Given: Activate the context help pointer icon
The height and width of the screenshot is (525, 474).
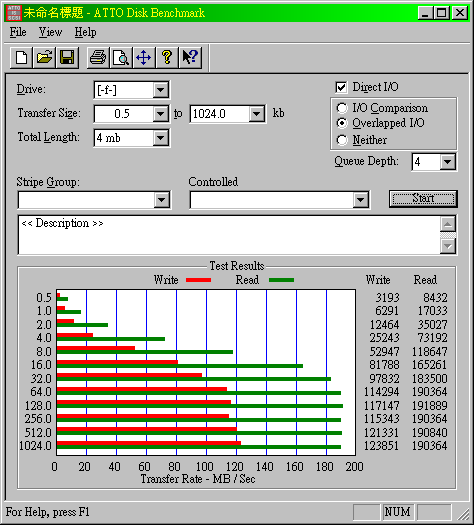Looking at the screenshot, I should coord(190,58).
